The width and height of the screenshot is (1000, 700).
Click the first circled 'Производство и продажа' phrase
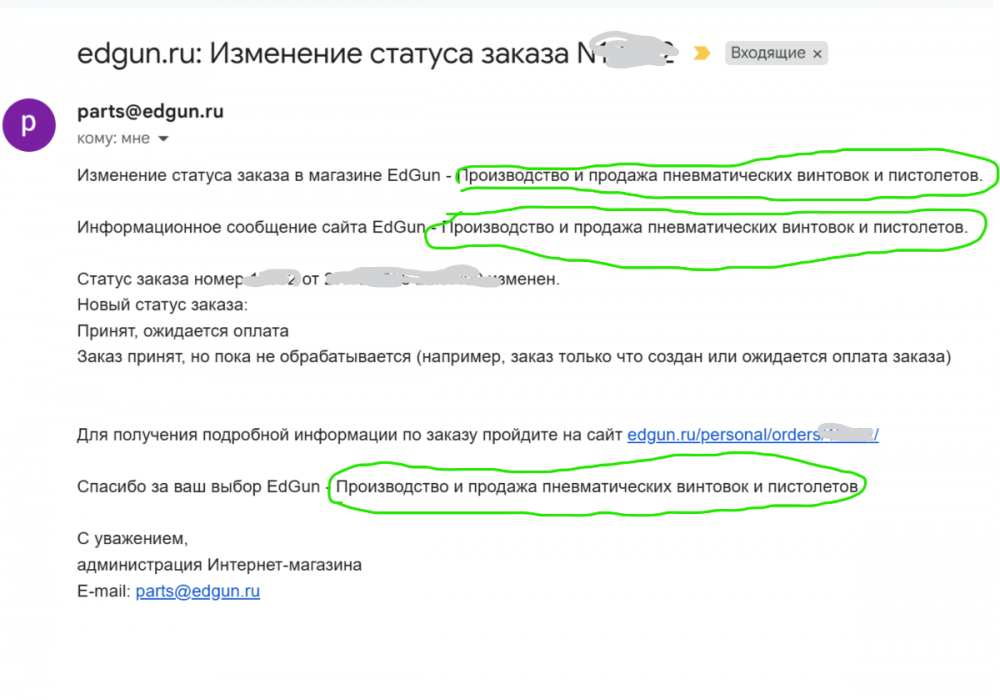(x=720, y=177)
